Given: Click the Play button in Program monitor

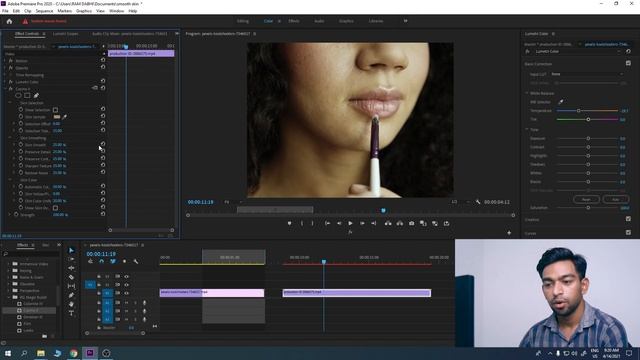Looking at the screenshot, I should click(x=350, y=223).
